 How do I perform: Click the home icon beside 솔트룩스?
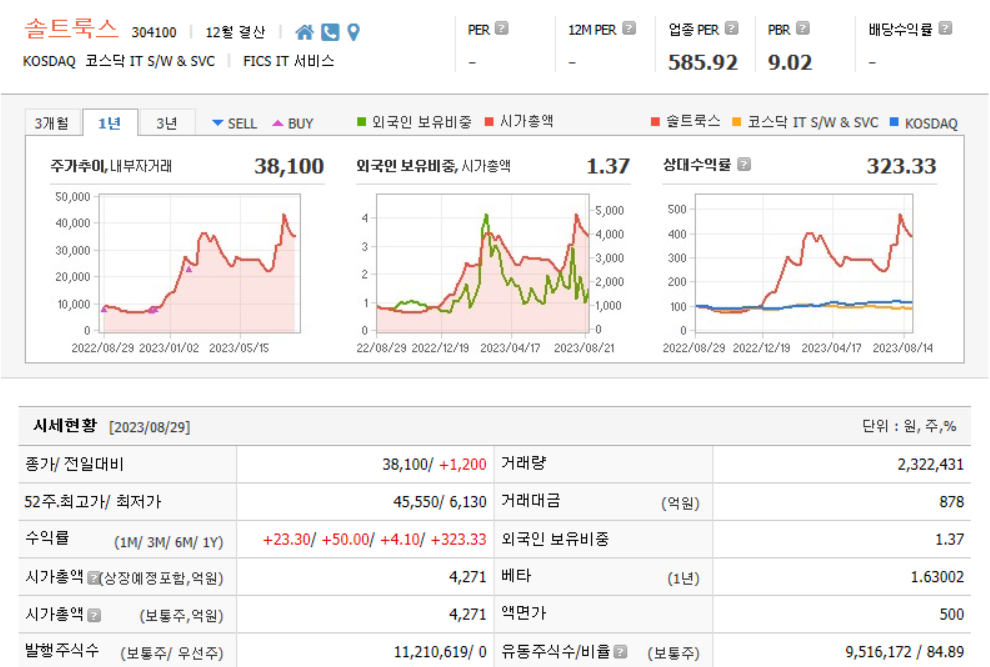coord(305,31)
